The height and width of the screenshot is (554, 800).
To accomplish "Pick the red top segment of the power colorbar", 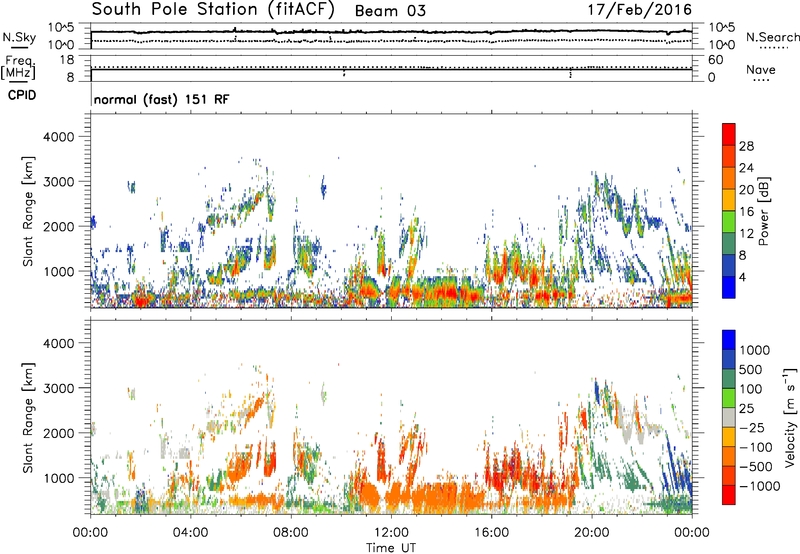I will (x=729, y=134).
